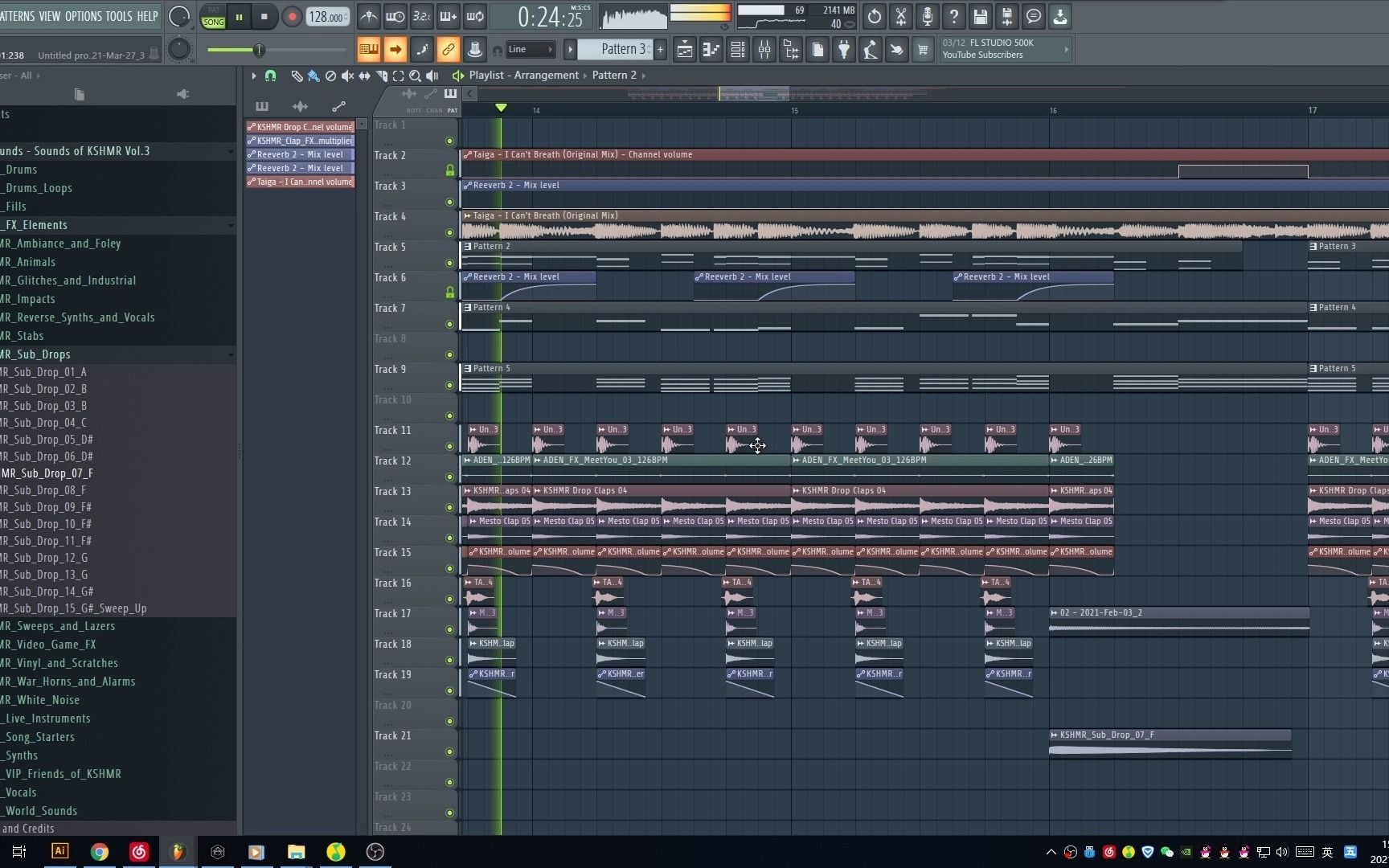Toggle the Playlist snap magnet
Viewport: 1389px width, 868px height.
tap(270, 76)
